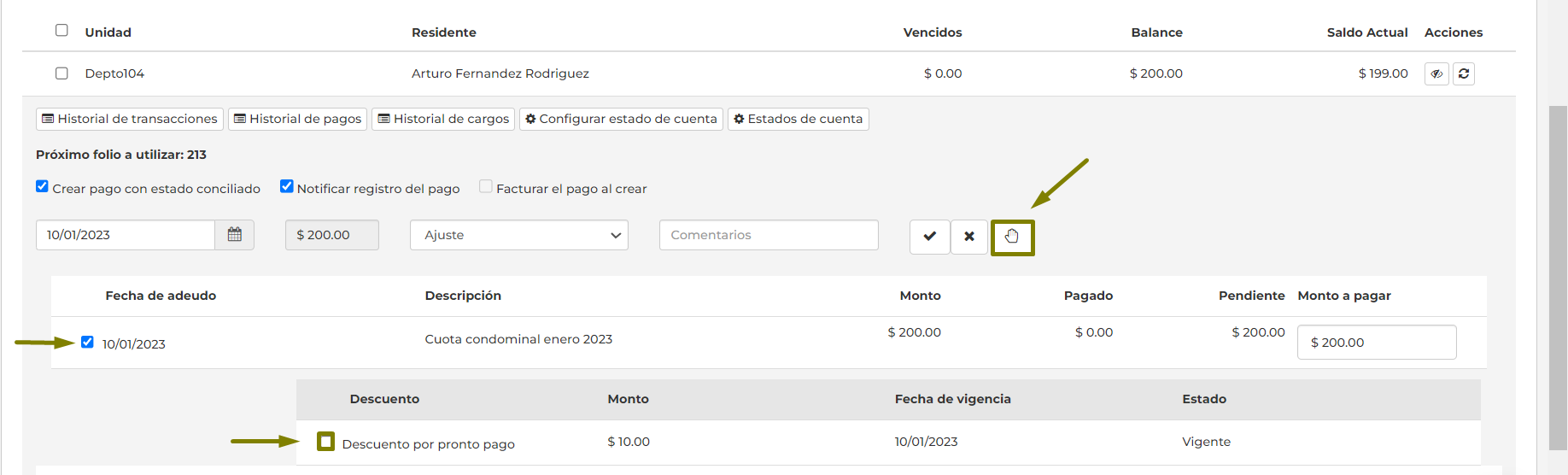Open Historial de pagos

coord(297,119)
